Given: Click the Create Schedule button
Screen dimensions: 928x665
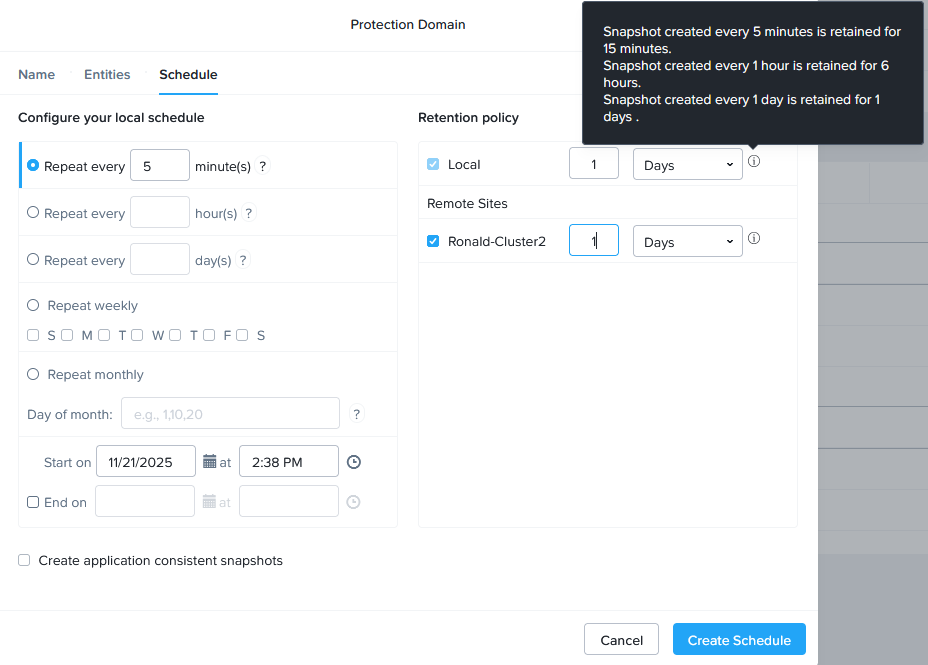Looking at the screenshot, I should (x=739, y=640).
